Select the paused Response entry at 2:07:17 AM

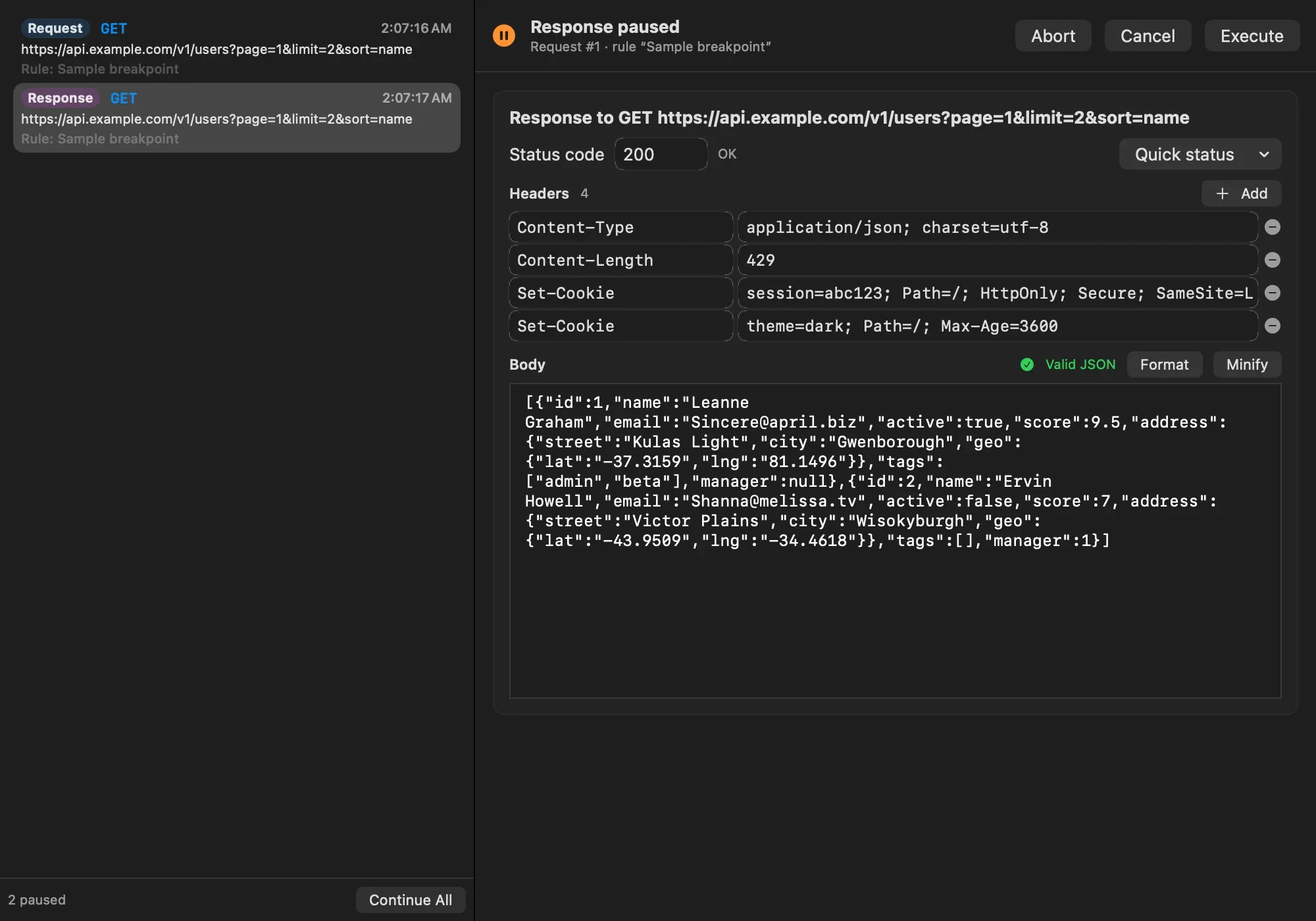(x=237, y=118)
